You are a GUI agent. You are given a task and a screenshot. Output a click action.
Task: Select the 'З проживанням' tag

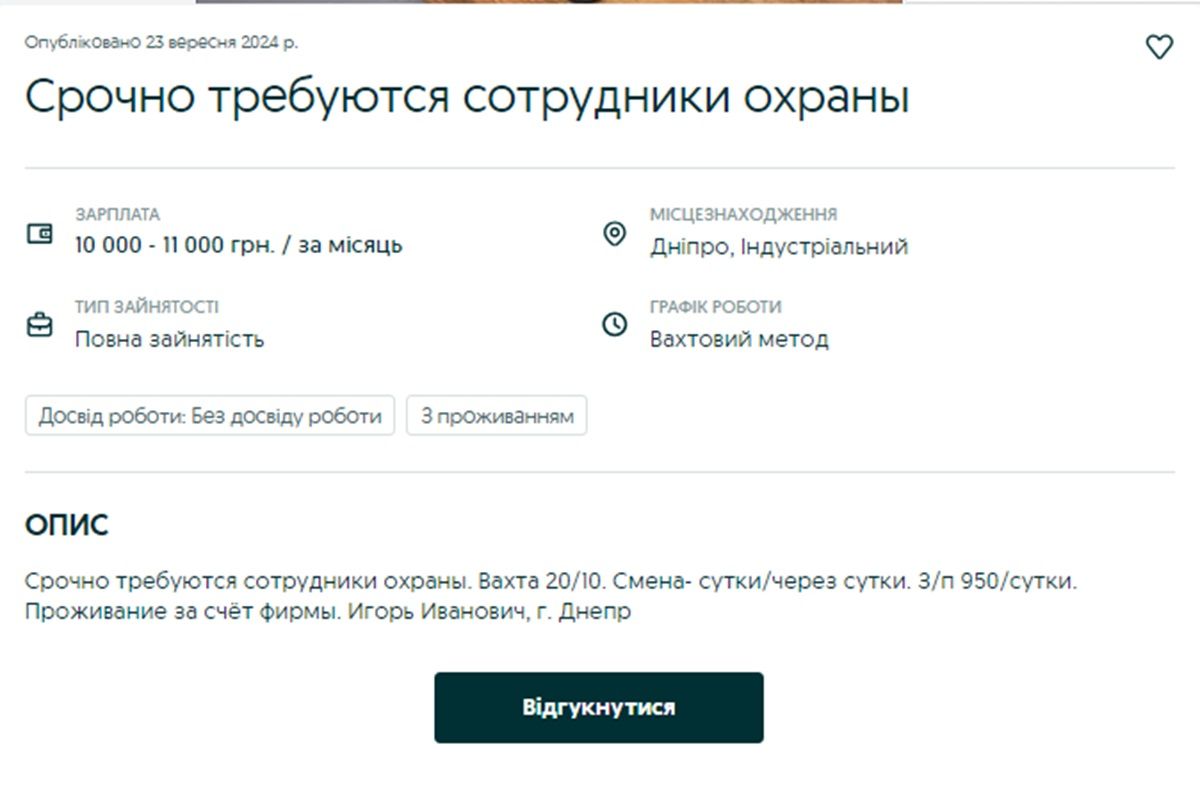point(496,416)
